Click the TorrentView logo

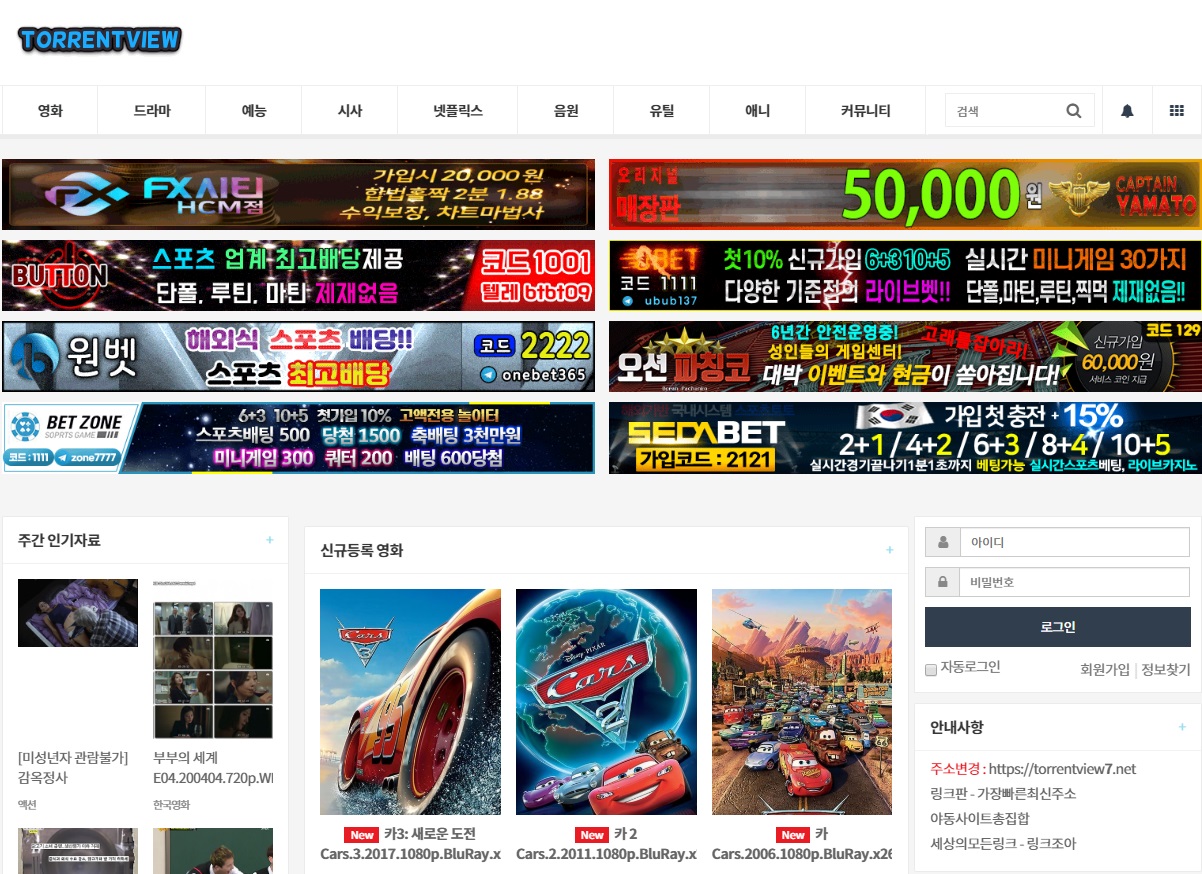[100, 40]
